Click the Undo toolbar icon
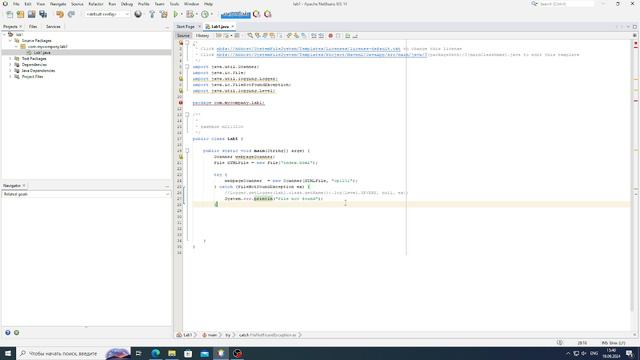Viewport: 640px width, 360px height. click(x=60, y=14)
